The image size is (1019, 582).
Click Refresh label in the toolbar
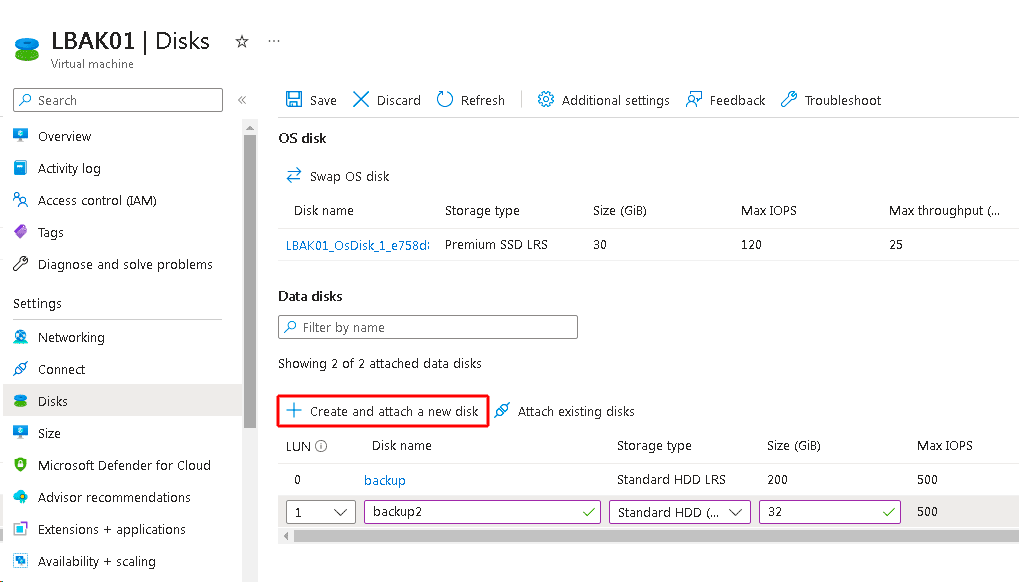point(482,100)
